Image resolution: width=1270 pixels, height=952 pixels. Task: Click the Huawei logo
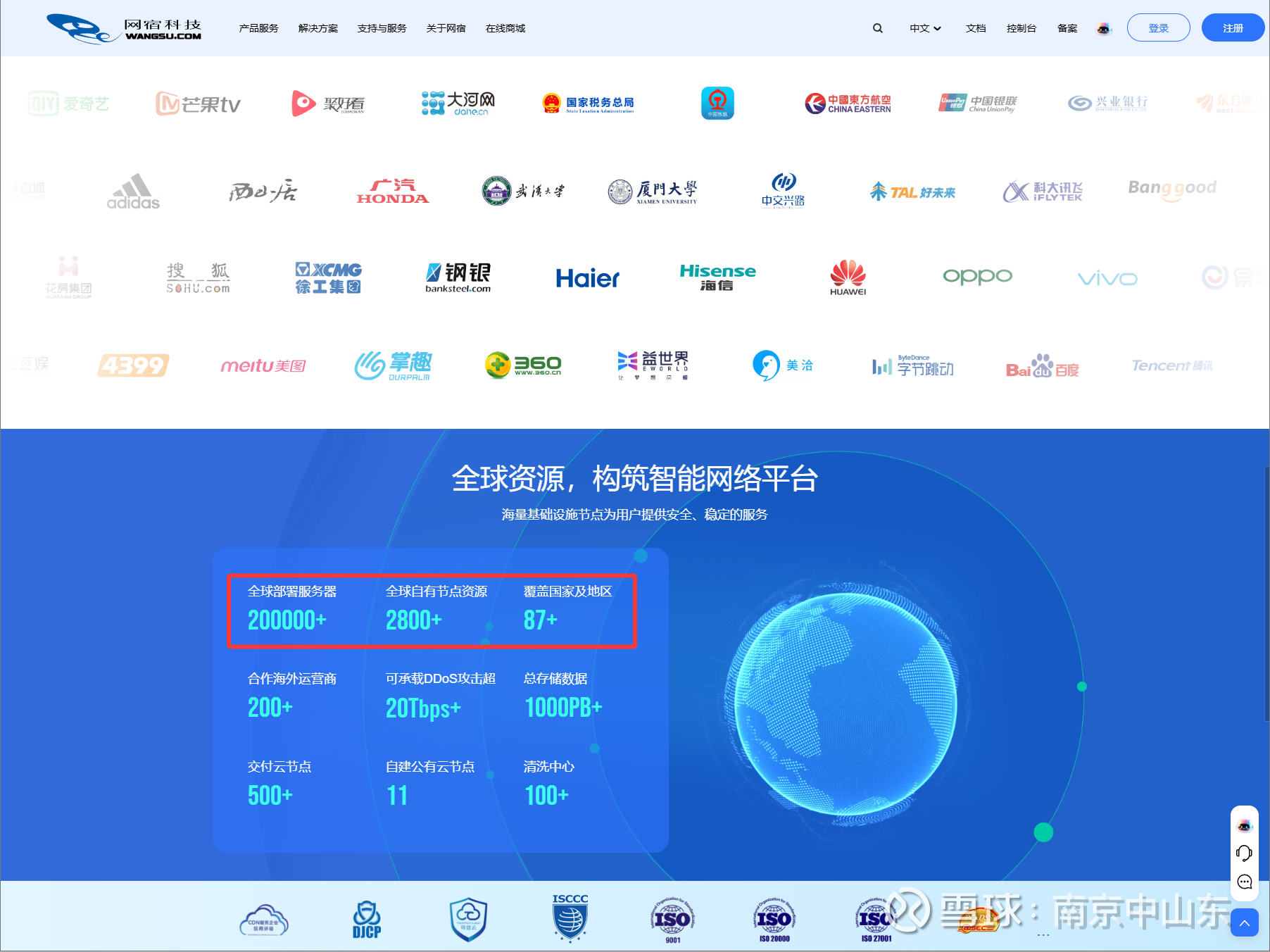[848, 278]
